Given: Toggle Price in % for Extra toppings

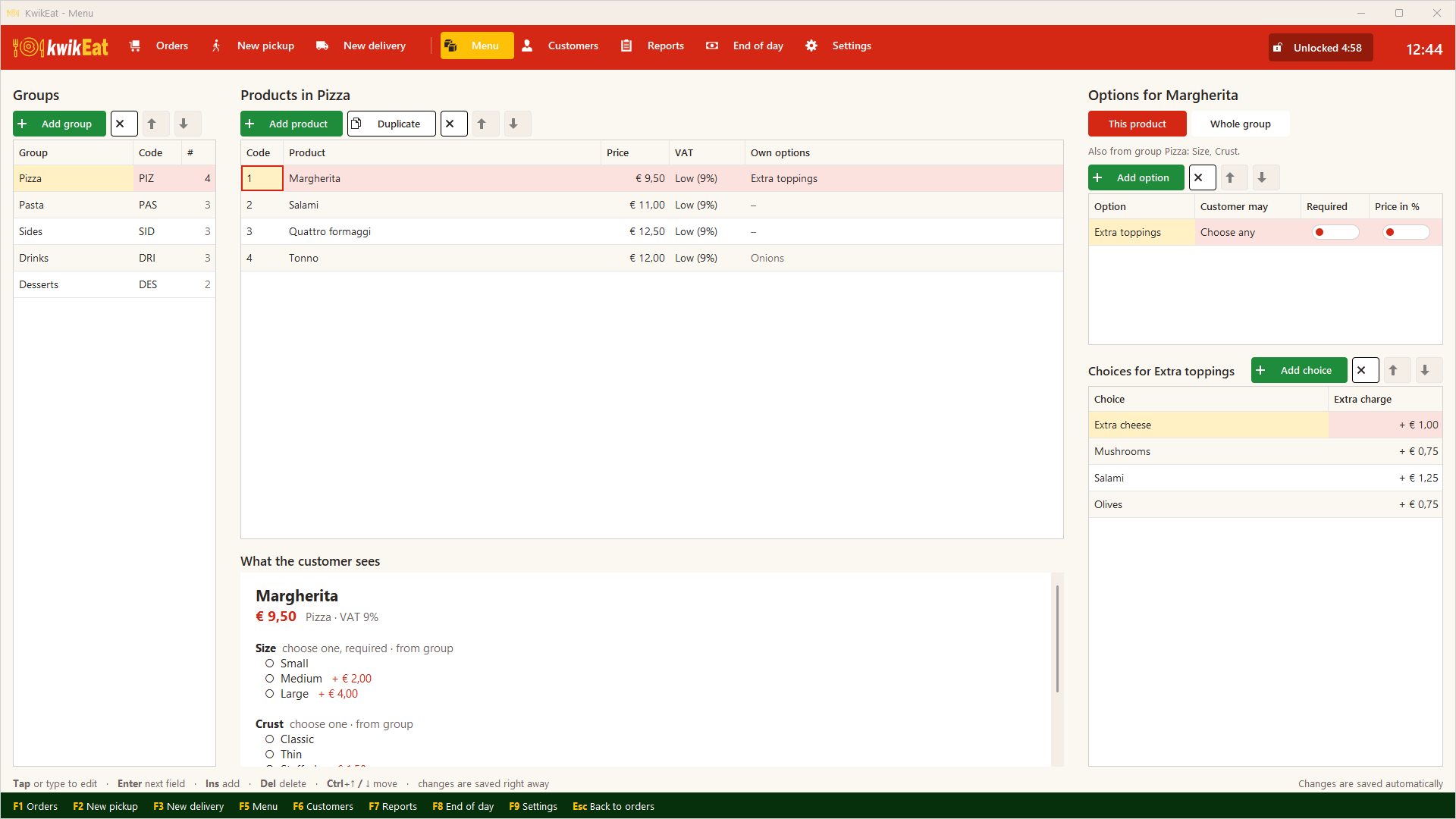Looking at the screenshot, I should 1406,232.
